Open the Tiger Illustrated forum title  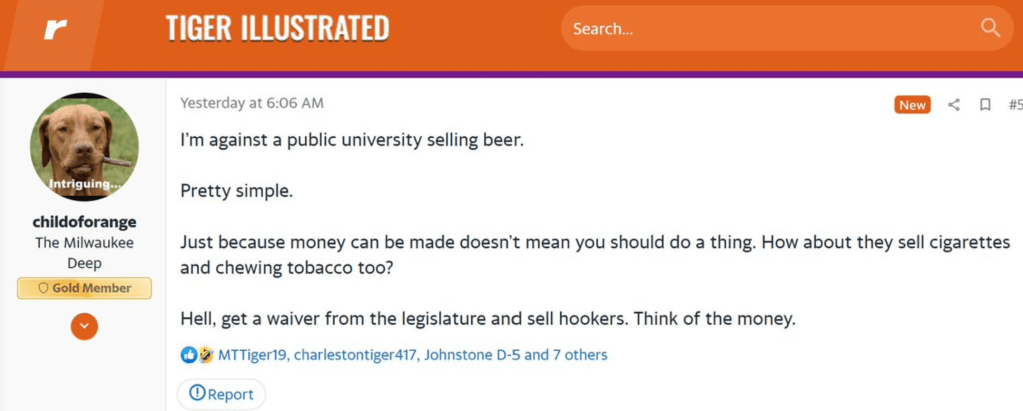click(x=277, y=29)
